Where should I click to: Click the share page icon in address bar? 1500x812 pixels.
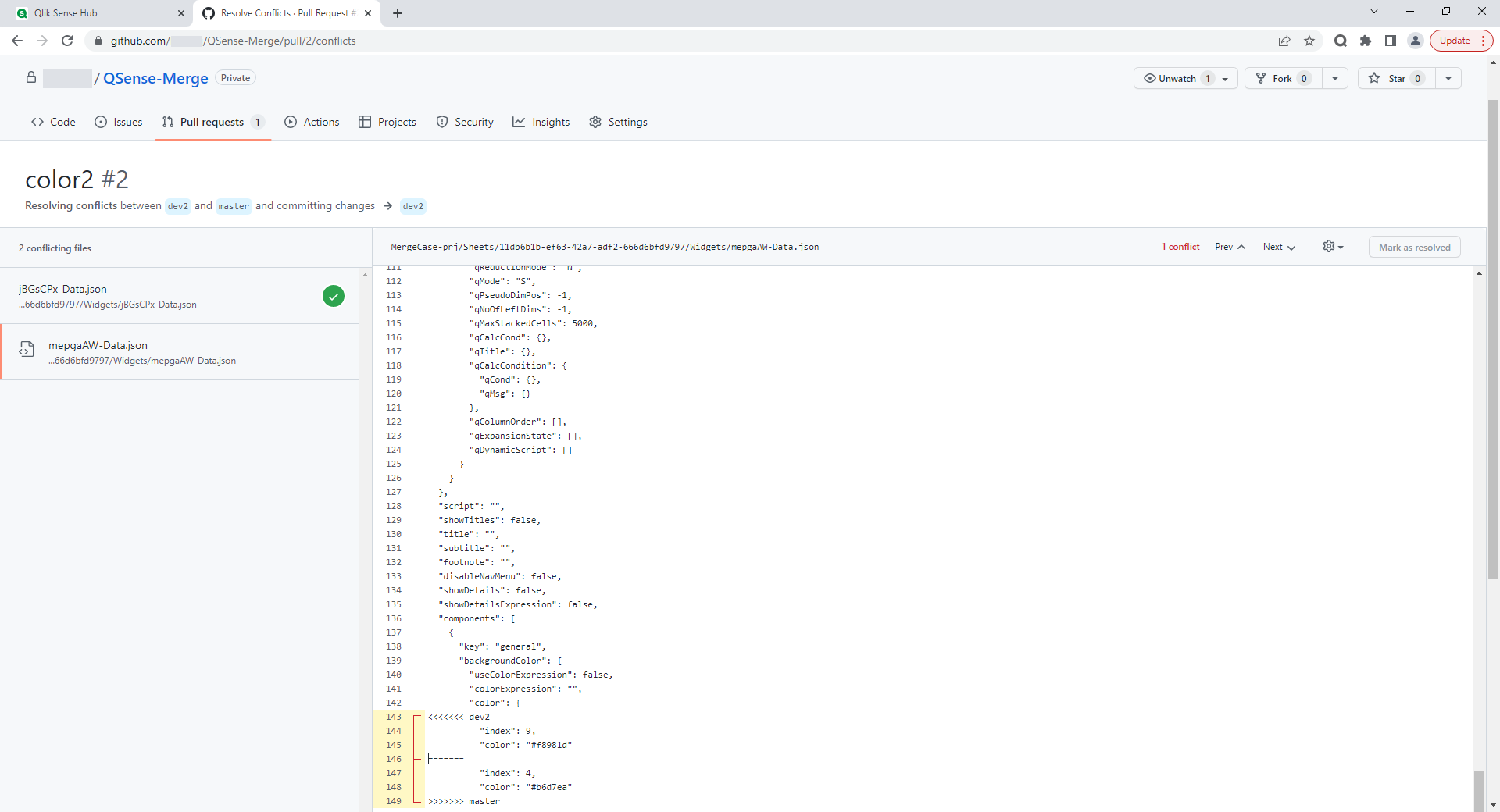[1284, 41]
